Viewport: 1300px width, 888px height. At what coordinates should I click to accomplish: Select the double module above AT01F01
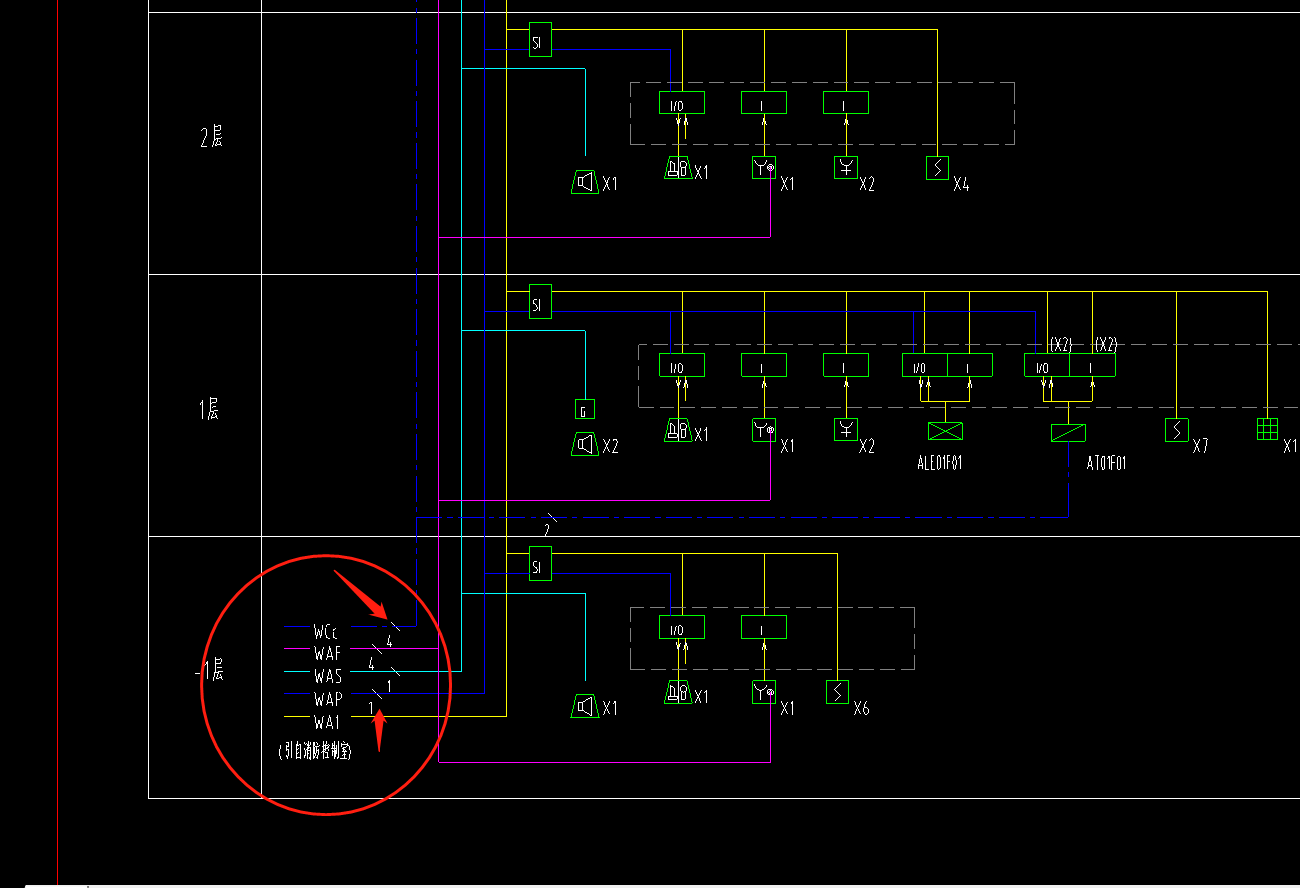pyautogui.click(x=1069, y=365)
